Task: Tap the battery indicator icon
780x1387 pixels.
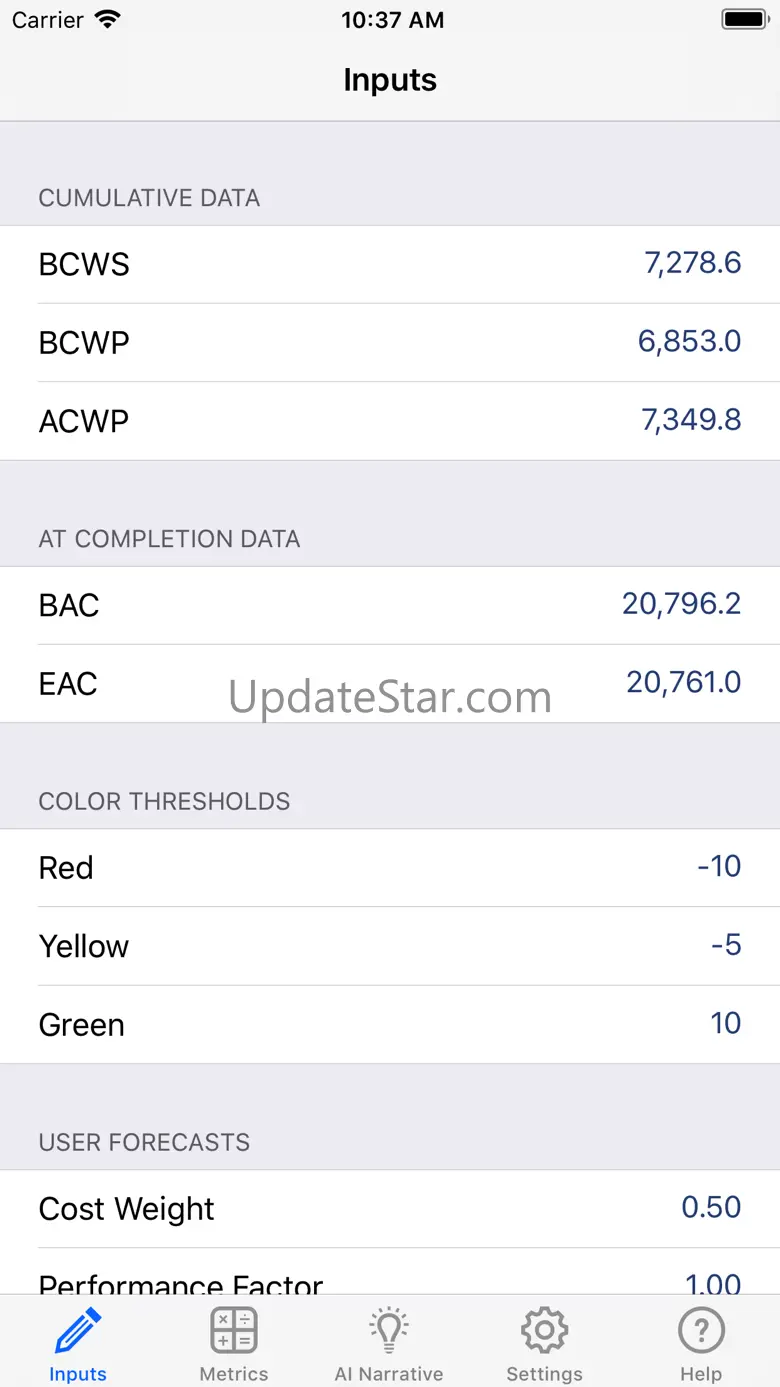Action: [743, 20]
